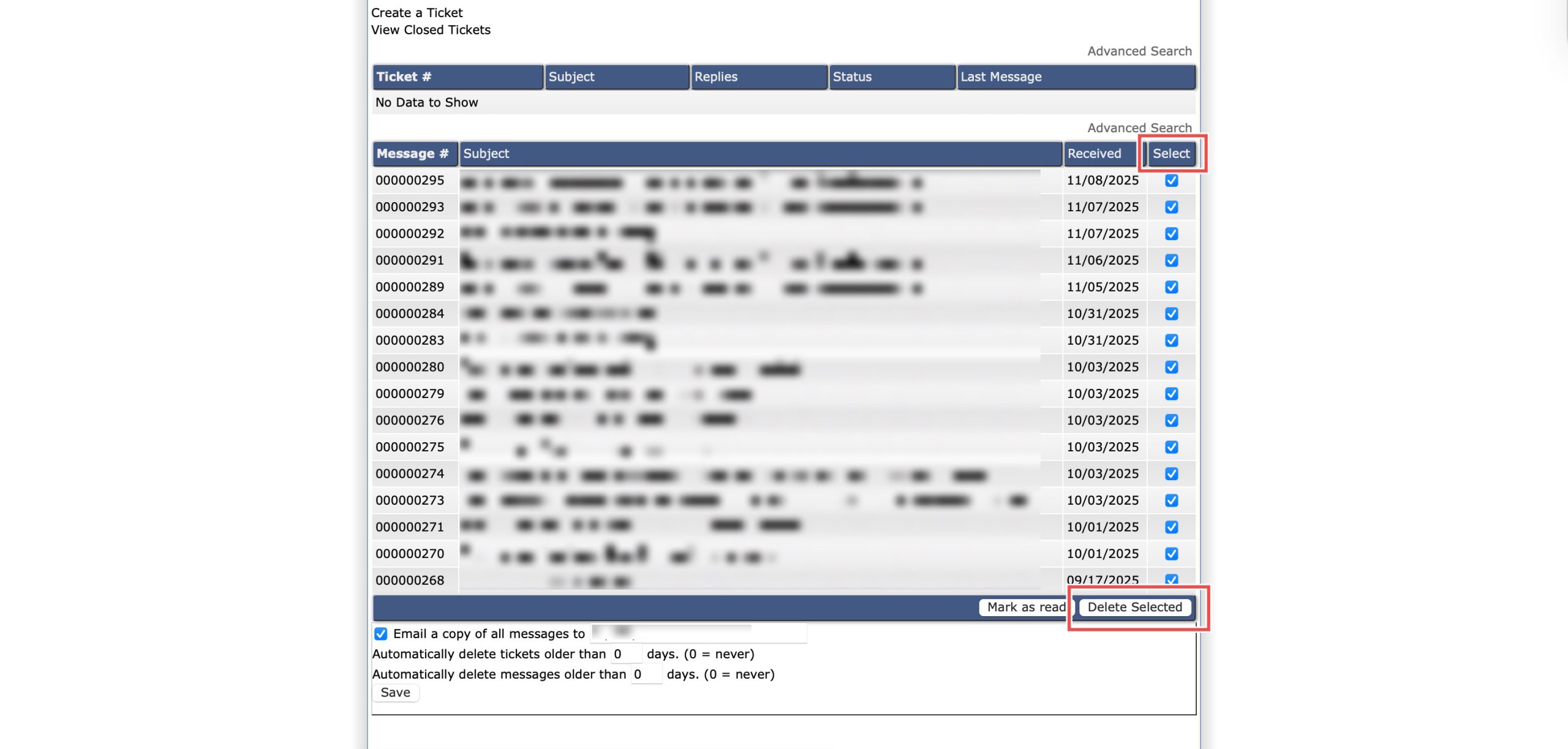
Task: Sort by Message # column header
Action: coord(412,154)
